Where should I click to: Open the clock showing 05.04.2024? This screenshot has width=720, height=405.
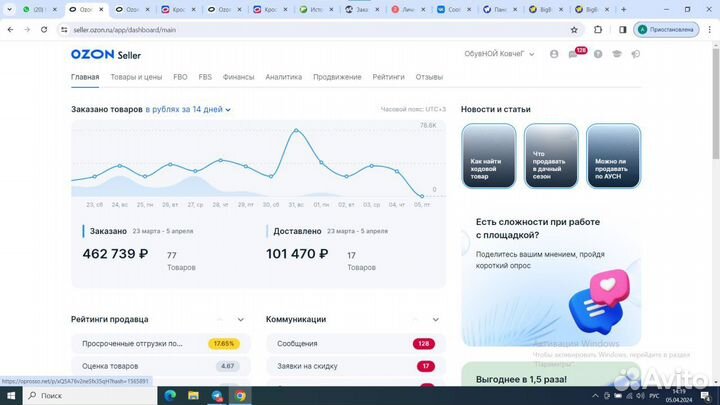pyautogui.click(x=681, y=396)
